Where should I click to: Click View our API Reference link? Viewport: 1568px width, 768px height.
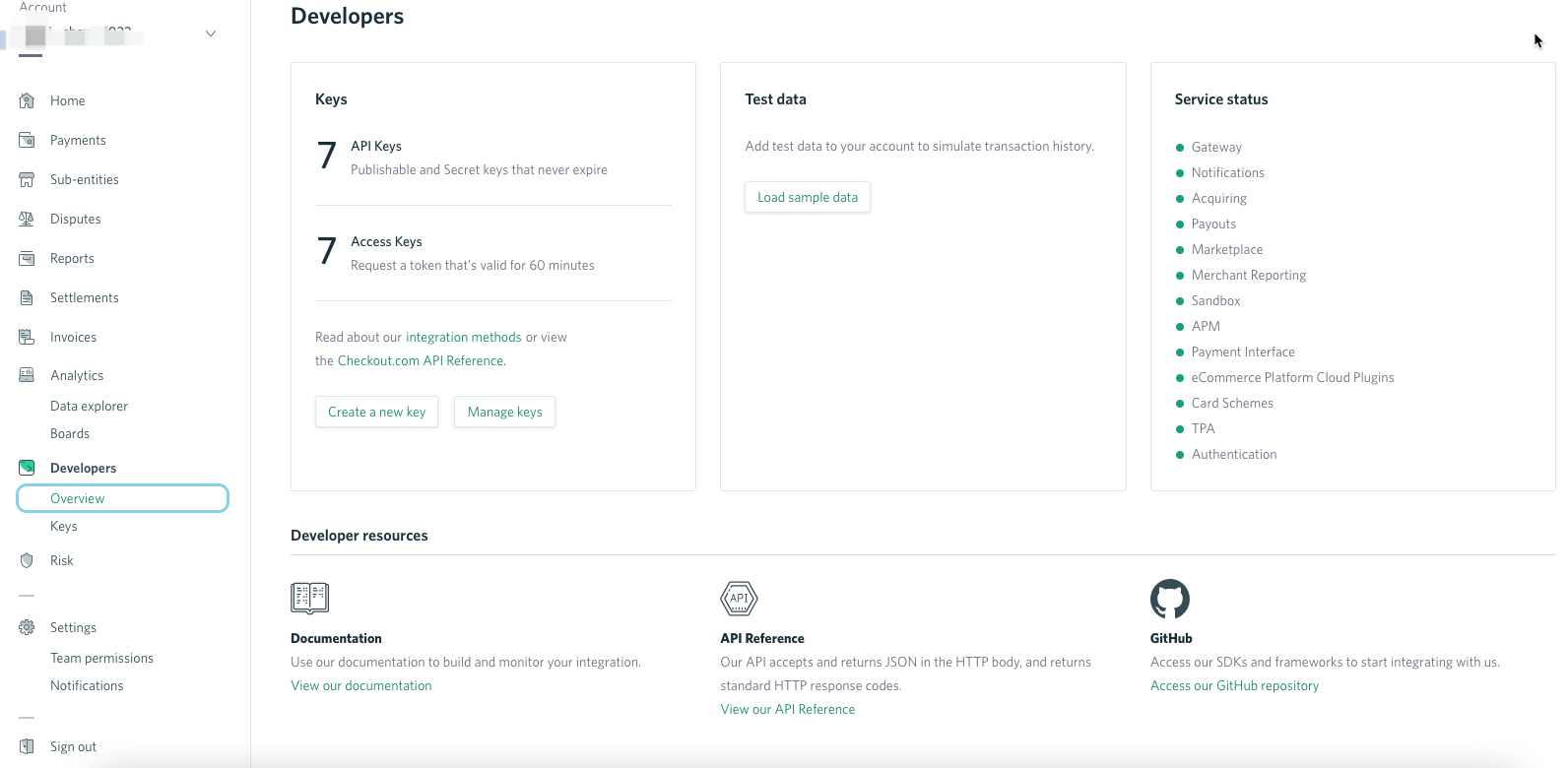click(788, 709)
